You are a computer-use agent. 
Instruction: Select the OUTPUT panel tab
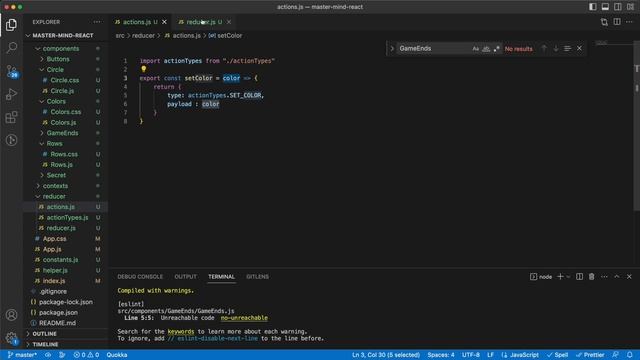click(x=185, y=277)
